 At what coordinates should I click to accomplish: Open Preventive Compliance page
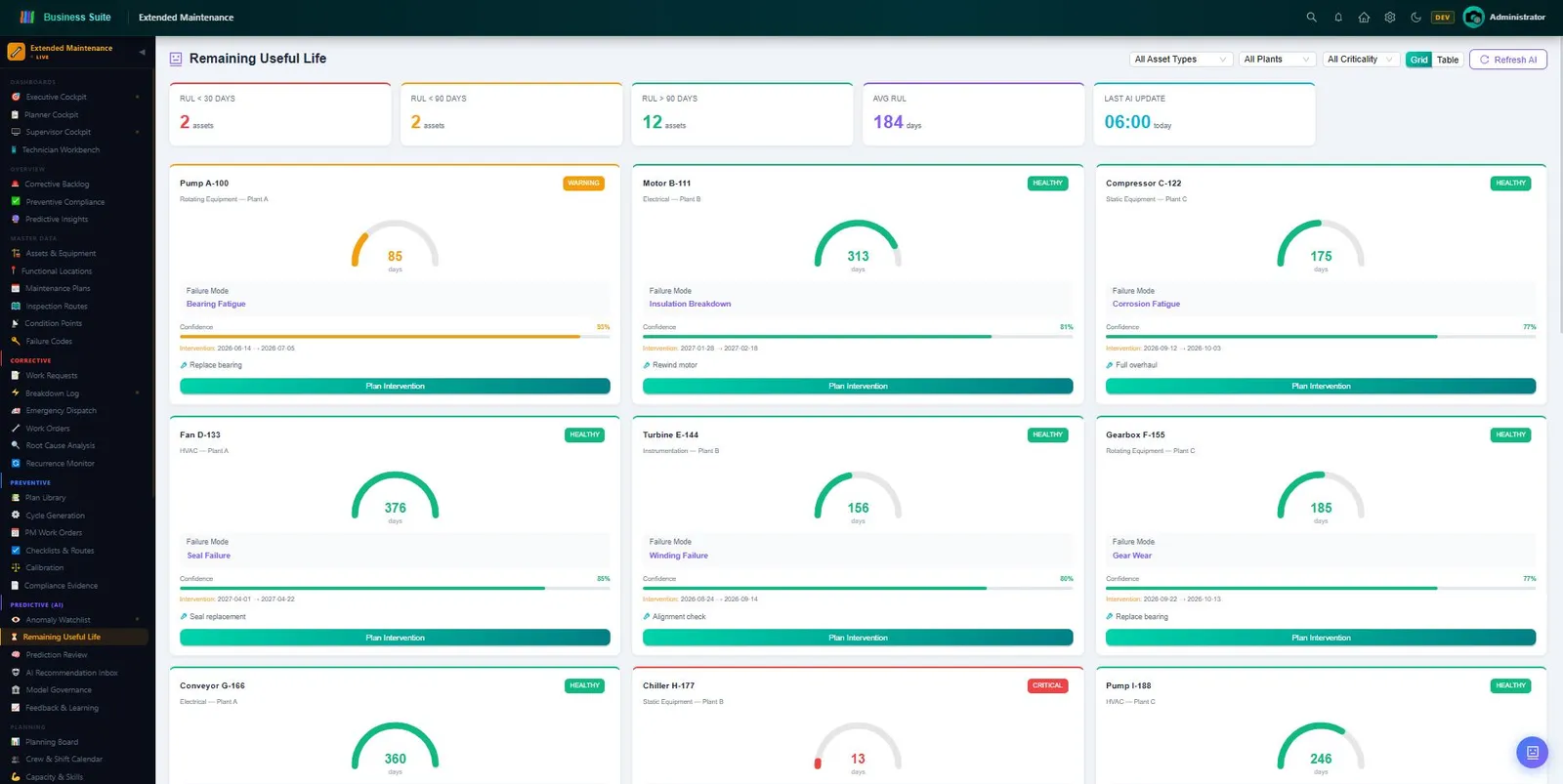(64, 202)
